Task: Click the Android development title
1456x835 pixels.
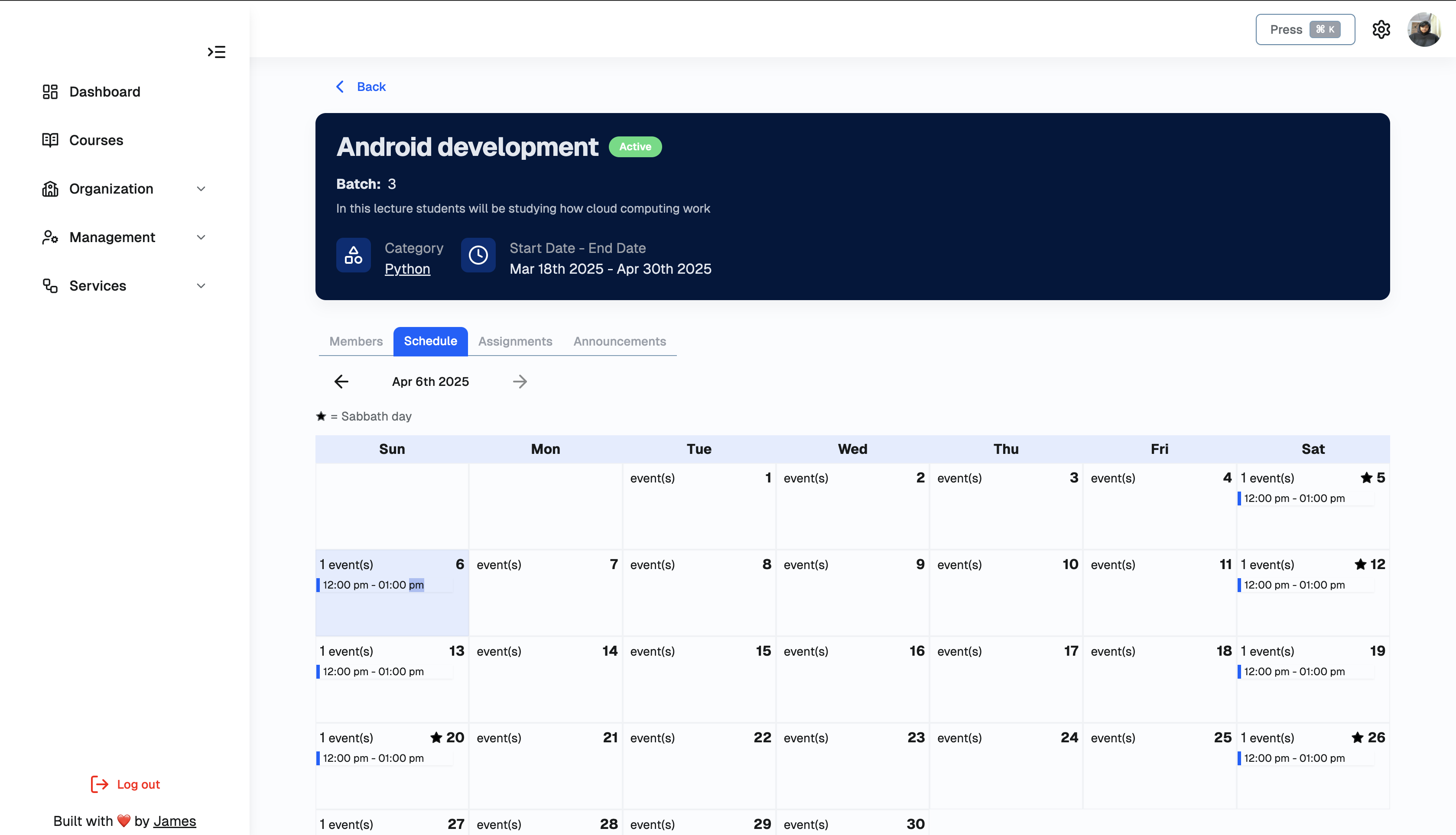Action: click(467, 147)
